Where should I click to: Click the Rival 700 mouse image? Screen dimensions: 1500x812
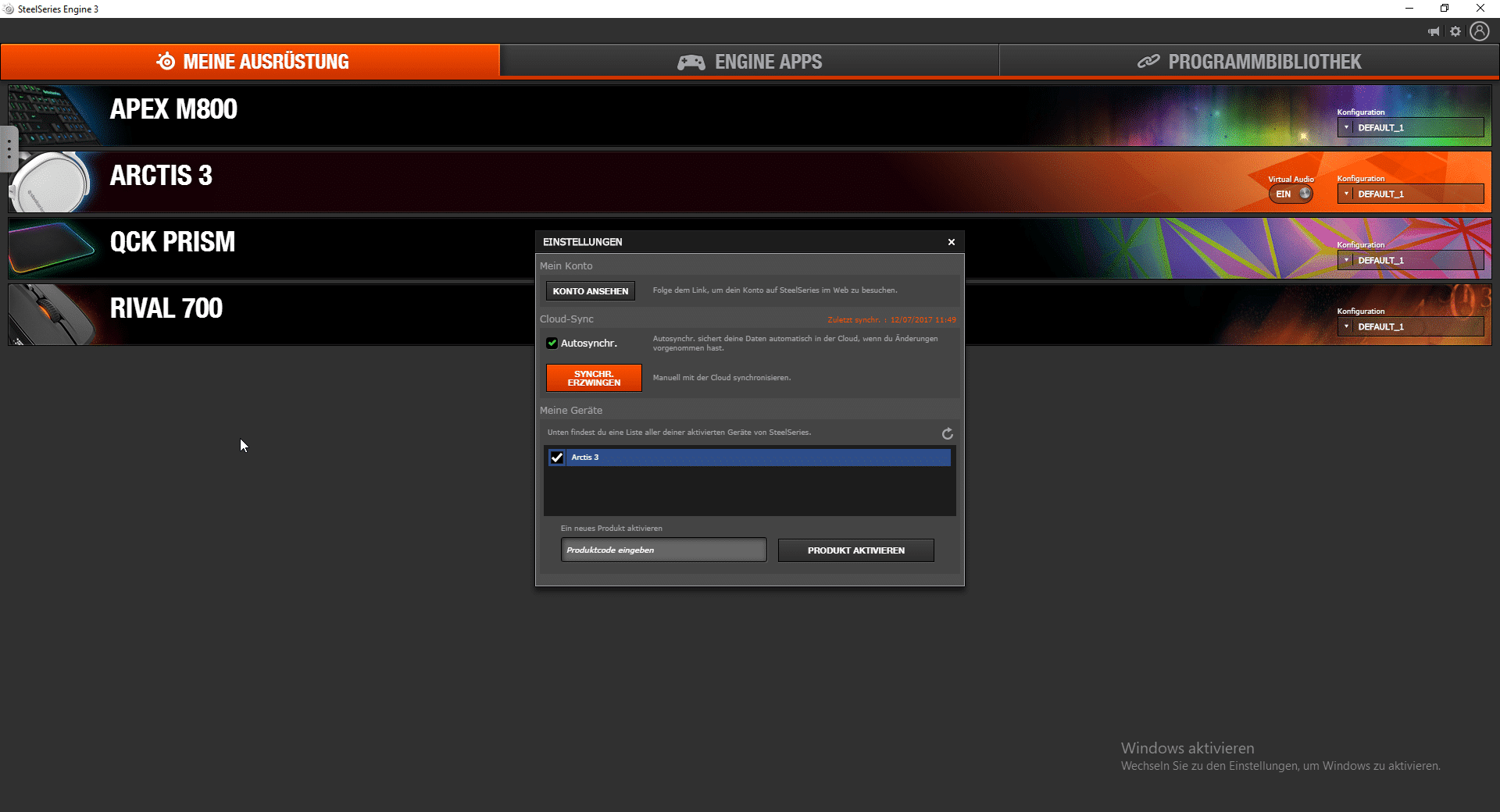(x=52, y=315)
